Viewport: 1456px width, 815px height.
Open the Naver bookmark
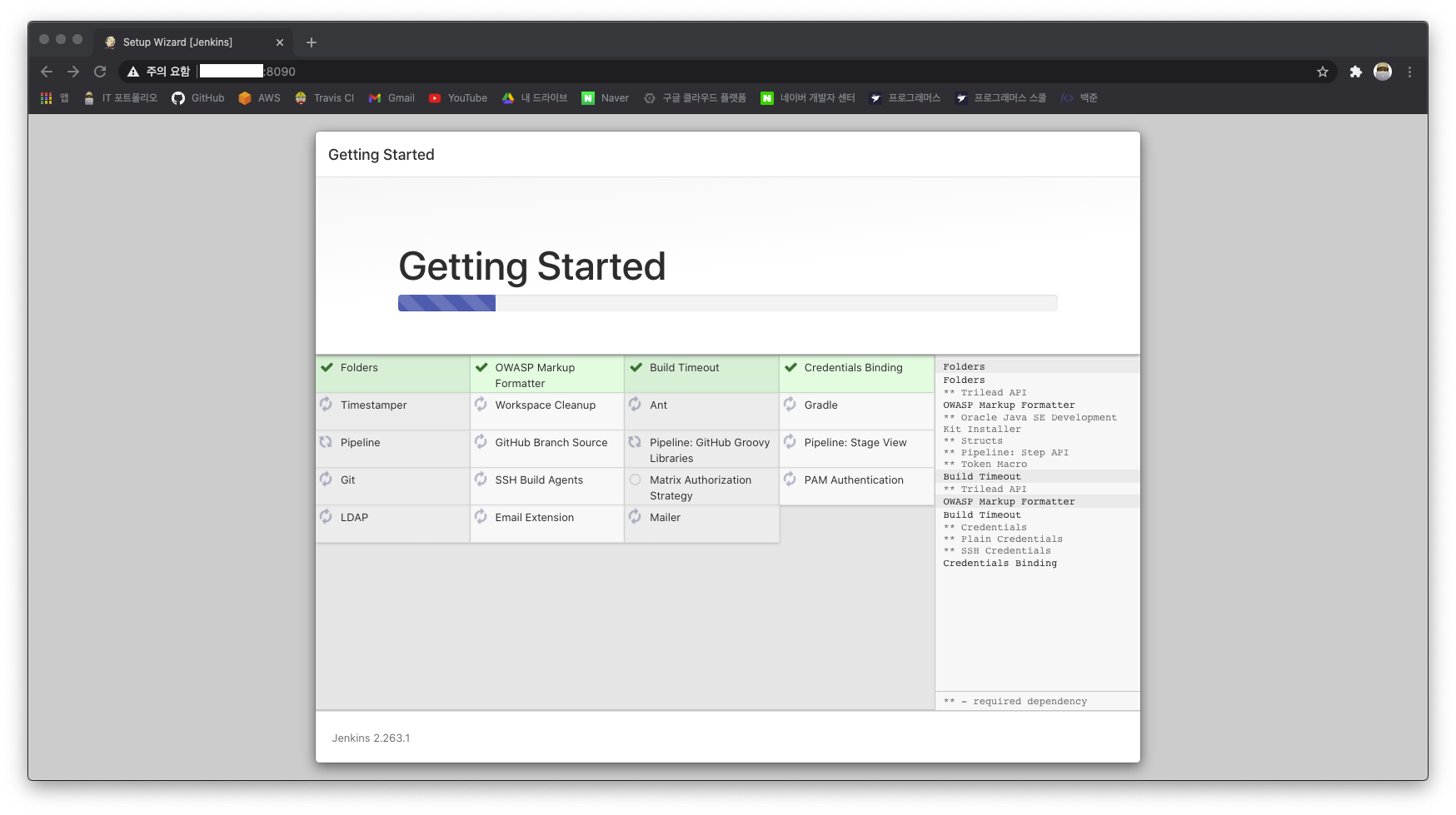[x=606, y=98]
